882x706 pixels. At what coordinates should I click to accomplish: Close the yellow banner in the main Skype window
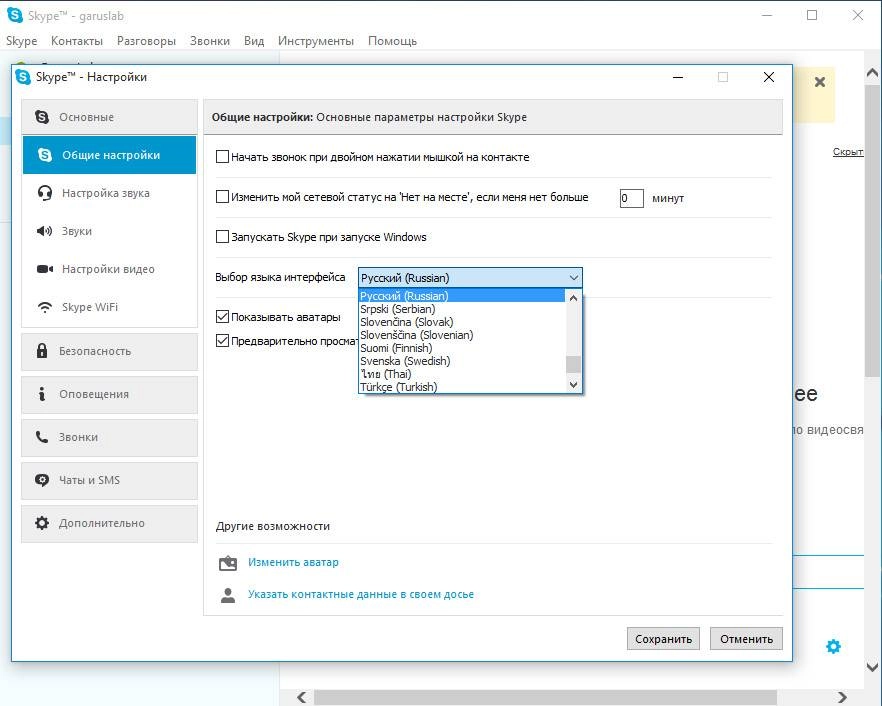pos(820,82)
